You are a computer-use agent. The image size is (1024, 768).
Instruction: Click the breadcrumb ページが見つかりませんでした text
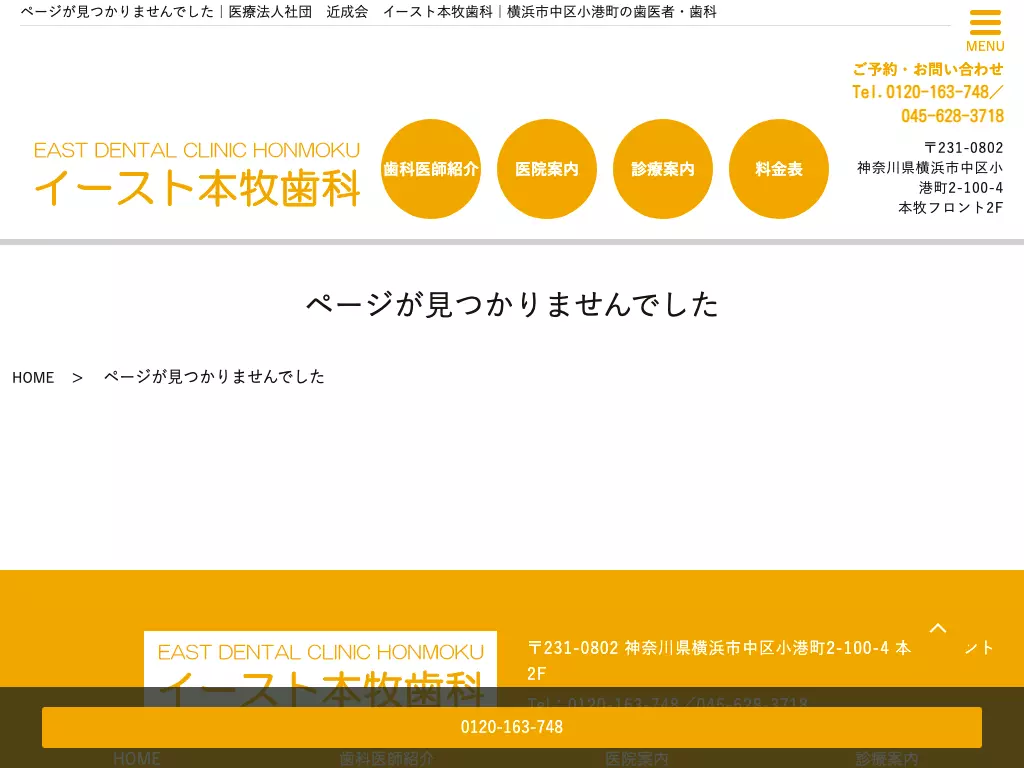pyautogui.click(x=214, y=377)
